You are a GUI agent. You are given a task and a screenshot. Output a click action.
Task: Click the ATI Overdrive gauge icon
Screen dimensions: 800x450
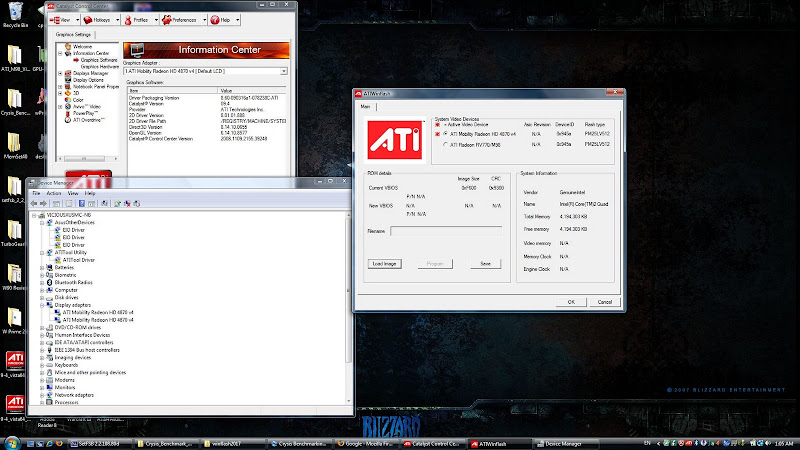pyautogui.click(x=68, y=120)
